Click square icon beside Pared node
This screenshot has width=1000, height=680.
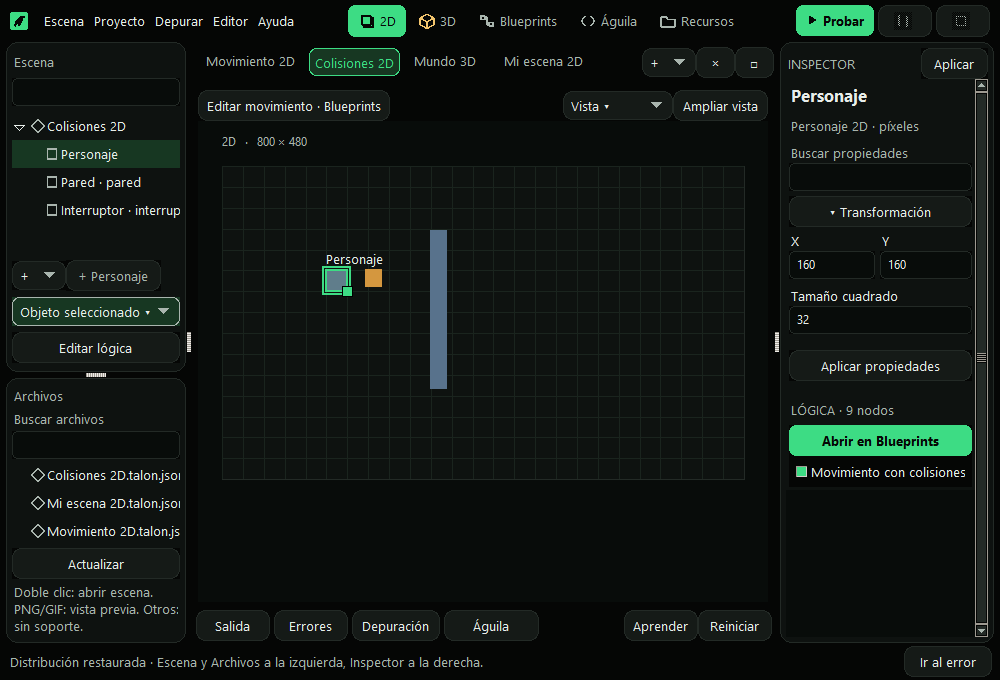(52, 182)
